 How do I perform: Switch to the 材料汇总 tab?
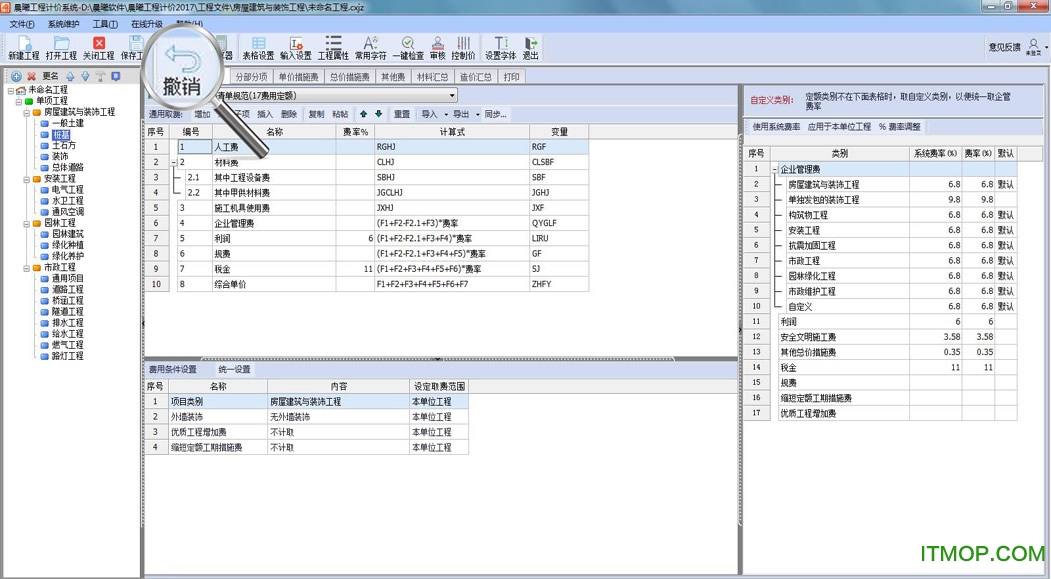[x=432, y=76]
